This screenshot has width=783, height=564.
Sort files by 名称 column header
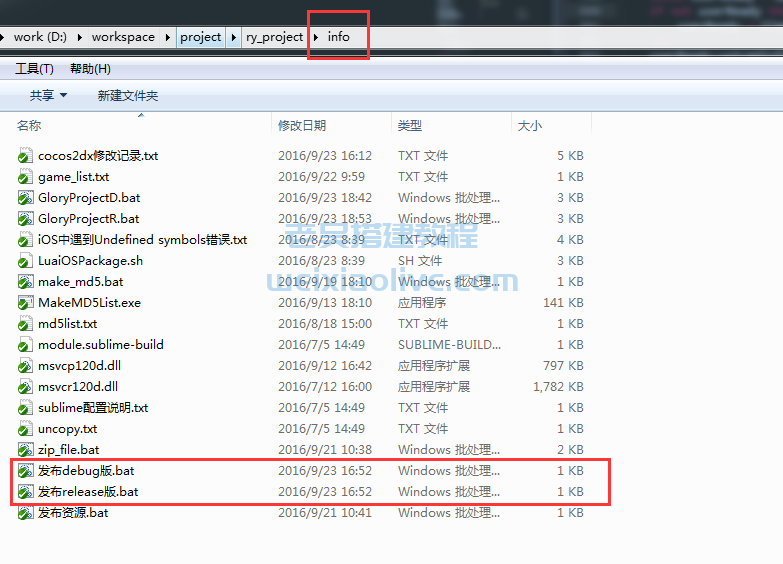click(x=29, y=126)
